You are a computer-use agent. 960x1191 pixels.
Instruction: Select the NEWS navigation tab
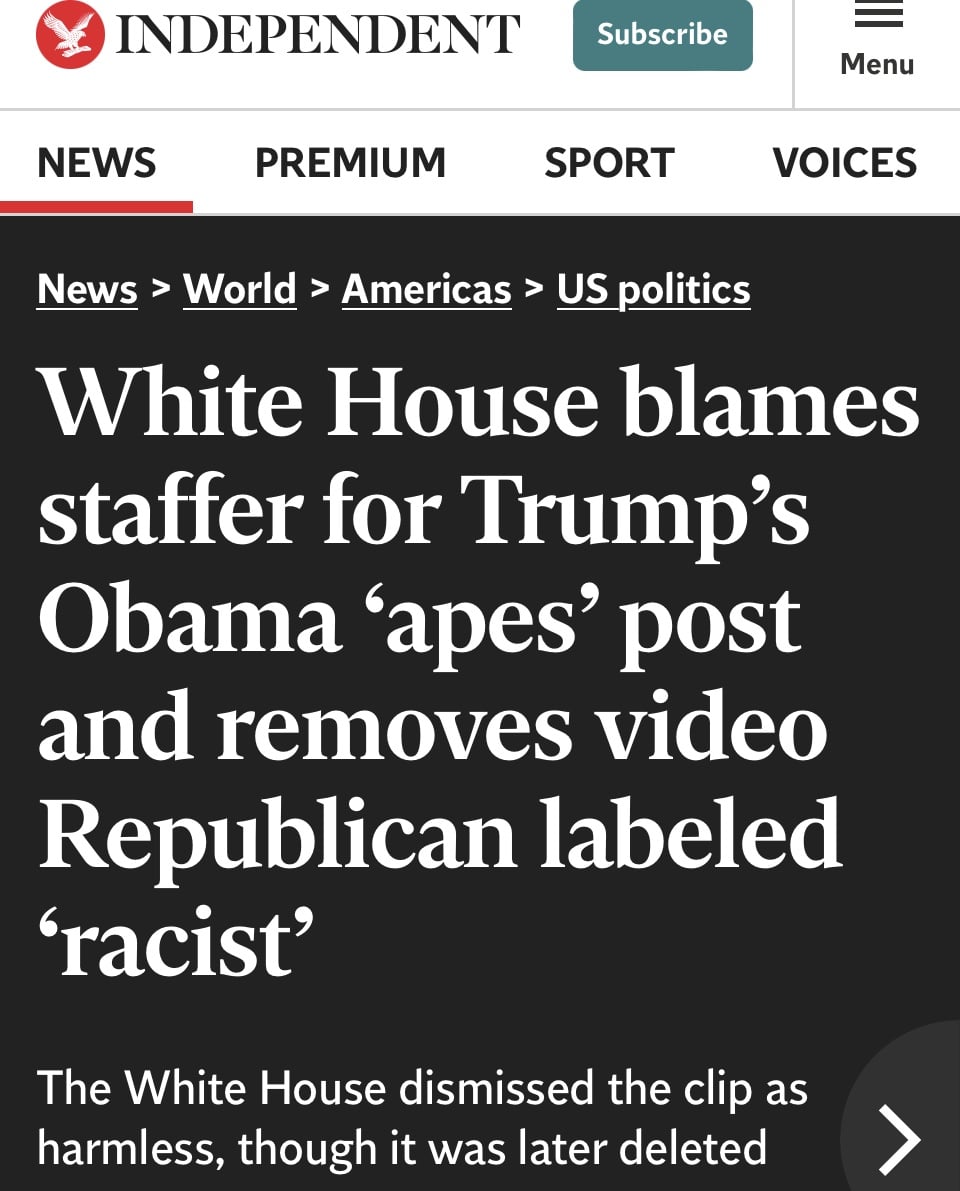96,163
